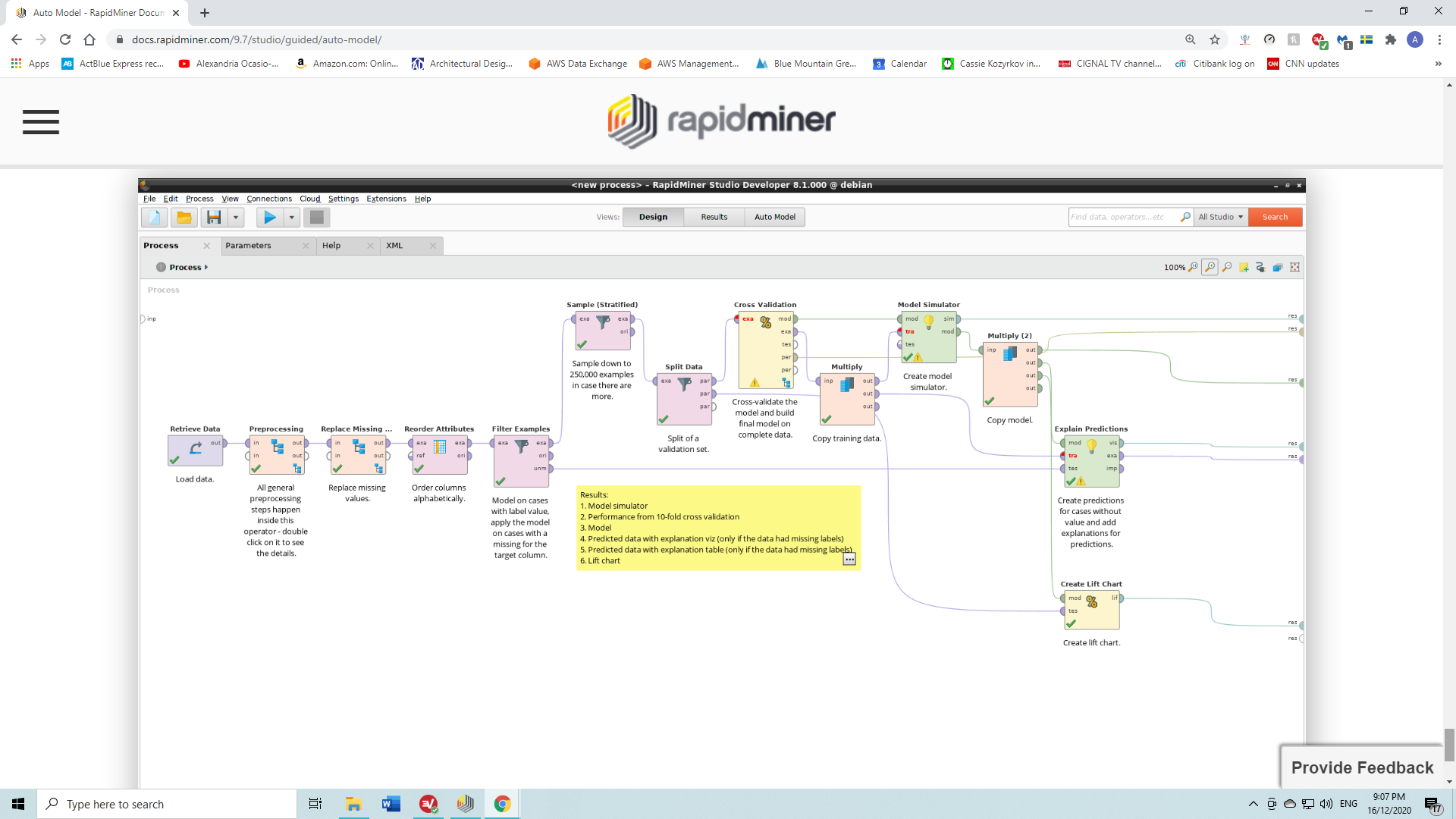Open the Citibank log on bookmark
The width and height of the screenshot is (1456, 819).
[1215, 64]
